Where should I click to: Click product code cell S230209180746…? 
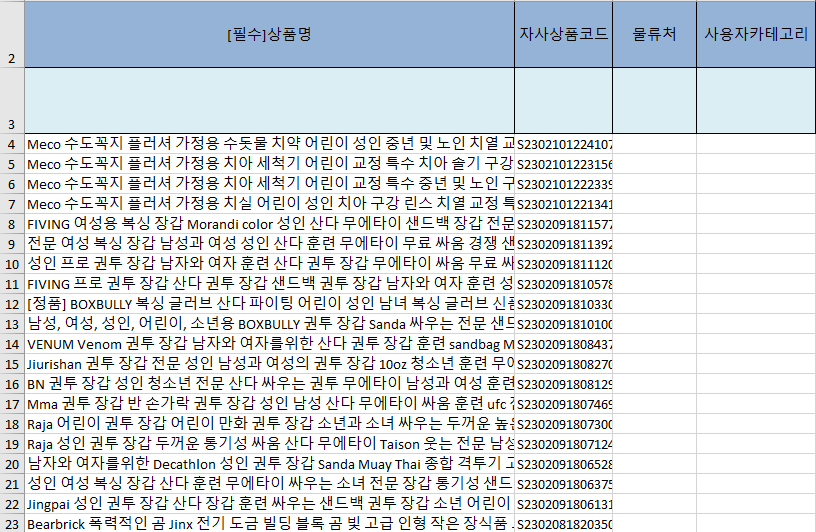point(564,404)
